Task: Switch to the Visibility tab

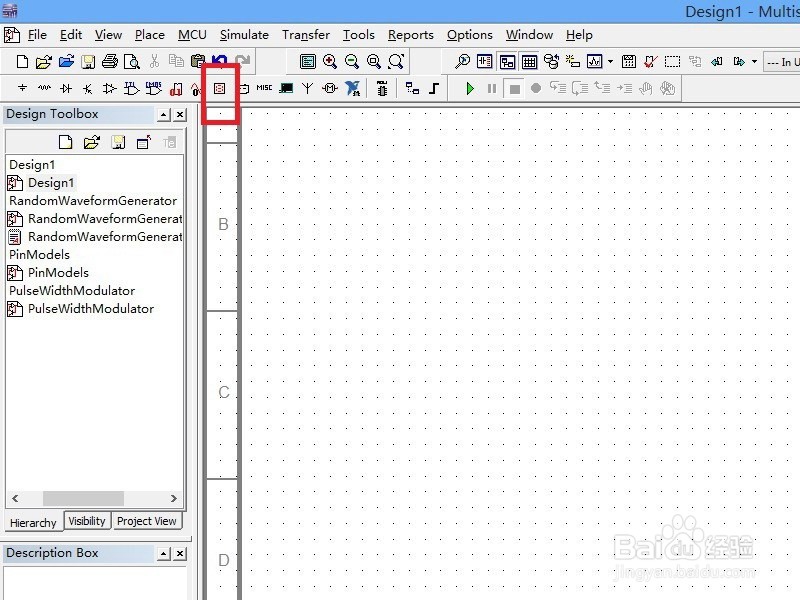Action: click(87, 521)
